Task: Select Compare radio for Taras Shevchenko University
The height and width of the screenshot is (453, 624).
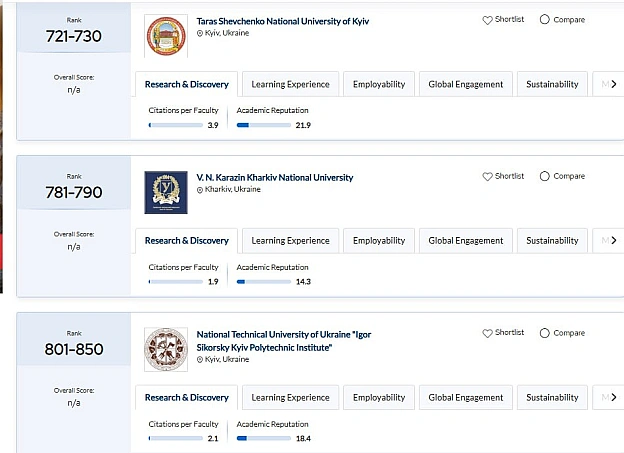Action: coord(545,20)
